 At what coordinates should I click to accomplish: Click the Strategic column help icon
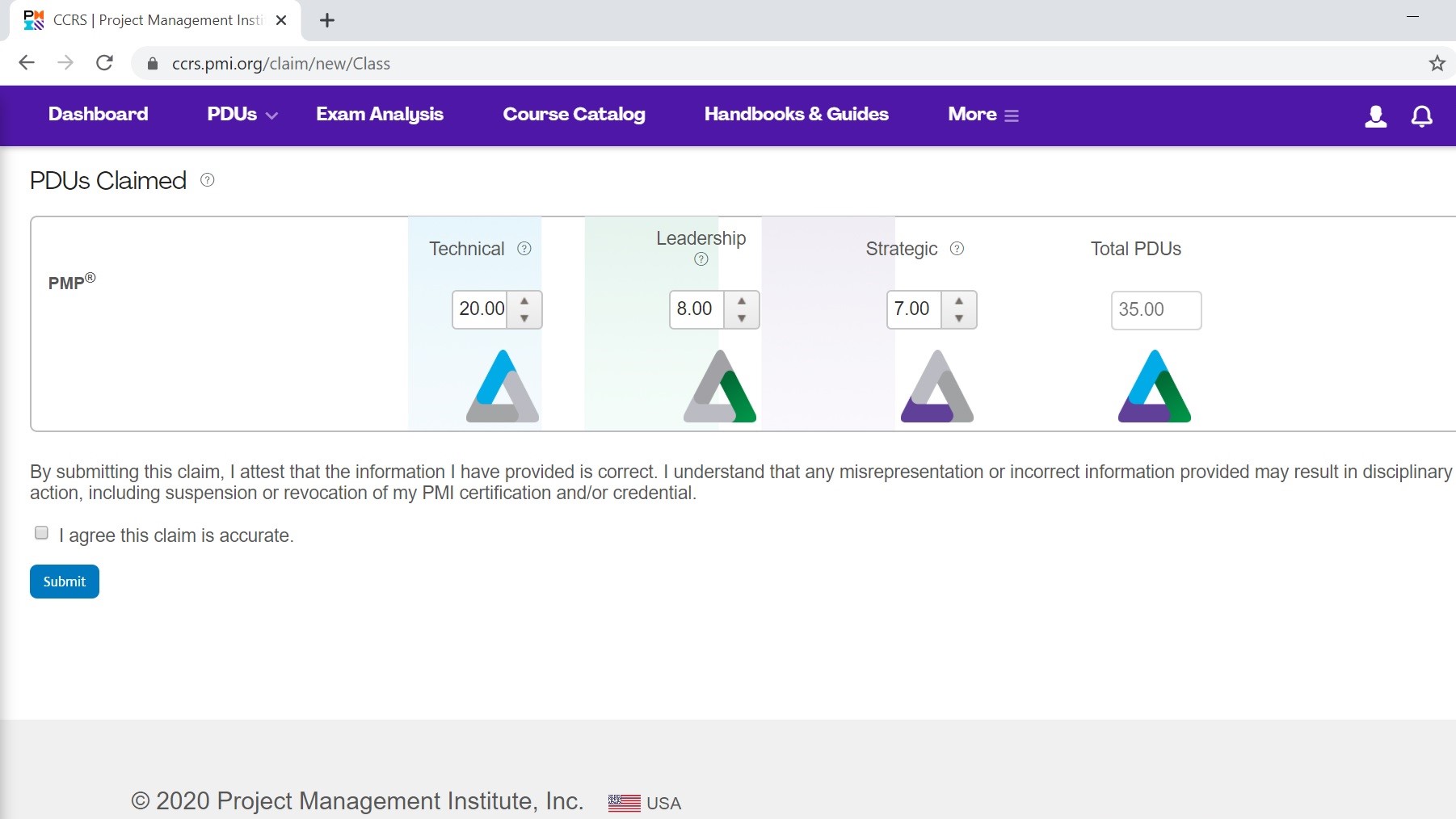(958, 249)
